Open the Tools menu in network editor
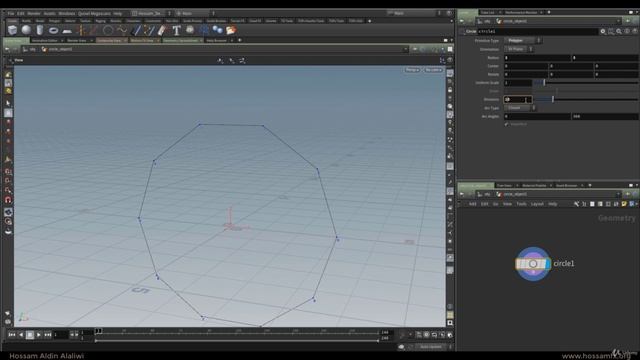 (521, 204)
